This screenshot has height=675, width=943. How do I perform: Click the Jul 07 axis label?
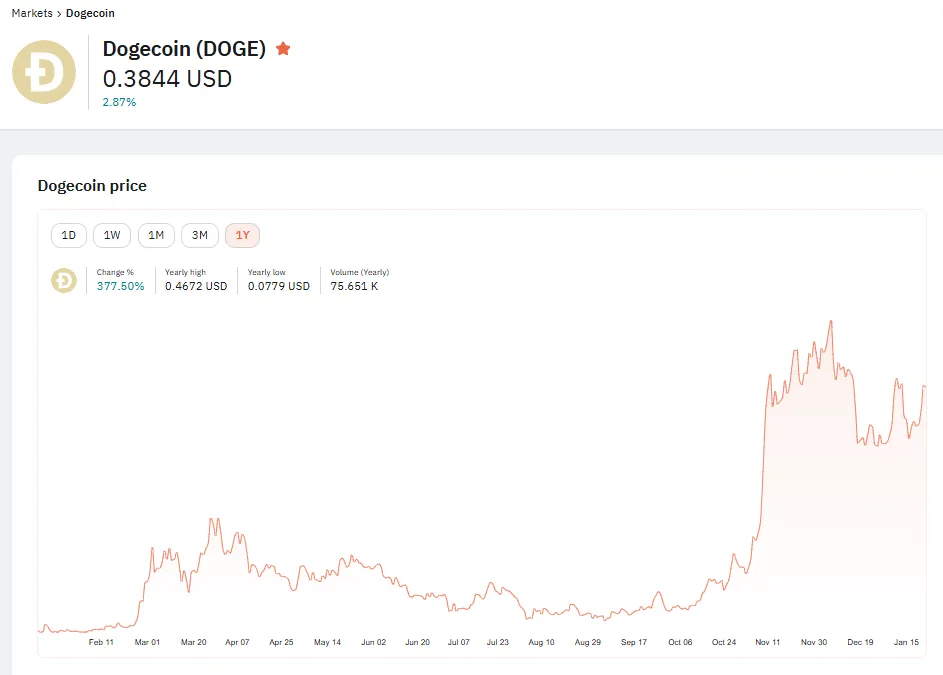[458, 643]
